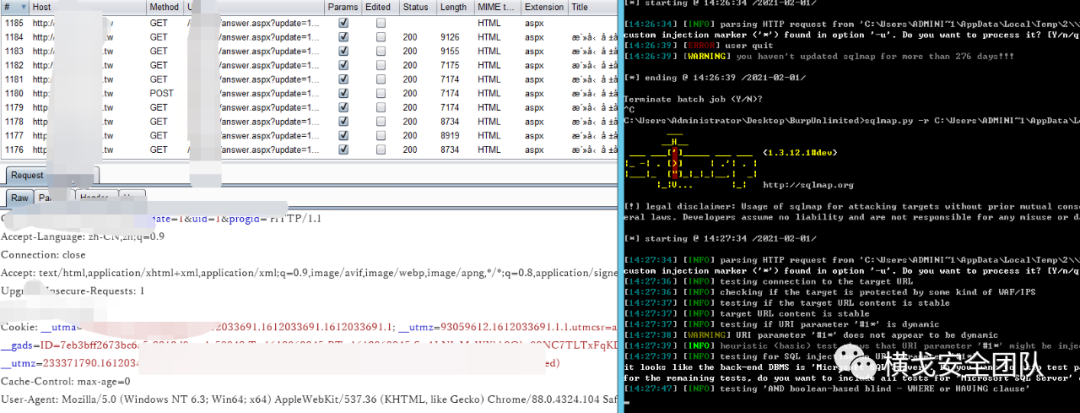The width and height of the screenshot is (1080, 413).
Task: Click the GET method cell in row 1179
Action: point(158,107)
